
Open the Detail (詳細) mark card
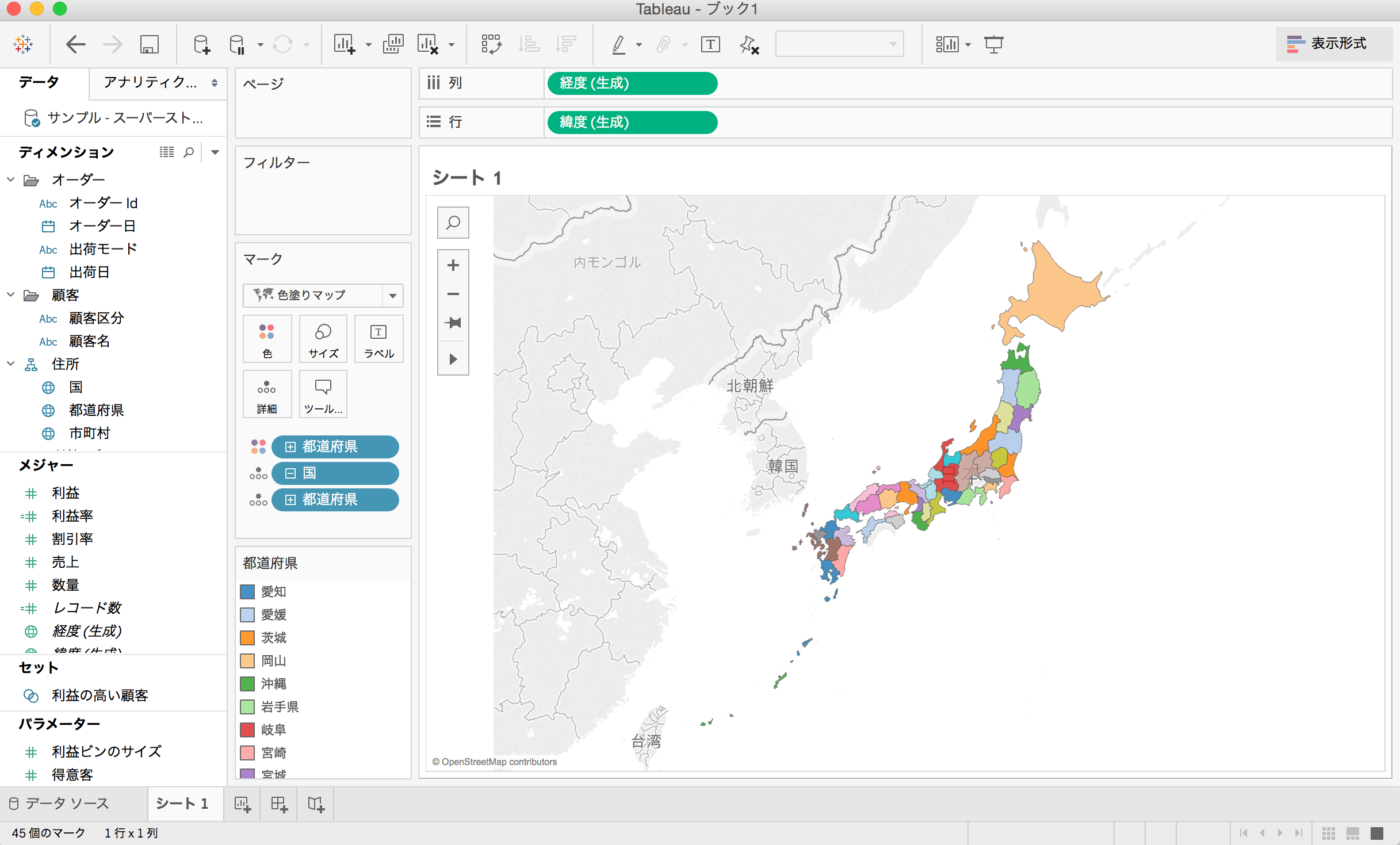tap(267, 394)
